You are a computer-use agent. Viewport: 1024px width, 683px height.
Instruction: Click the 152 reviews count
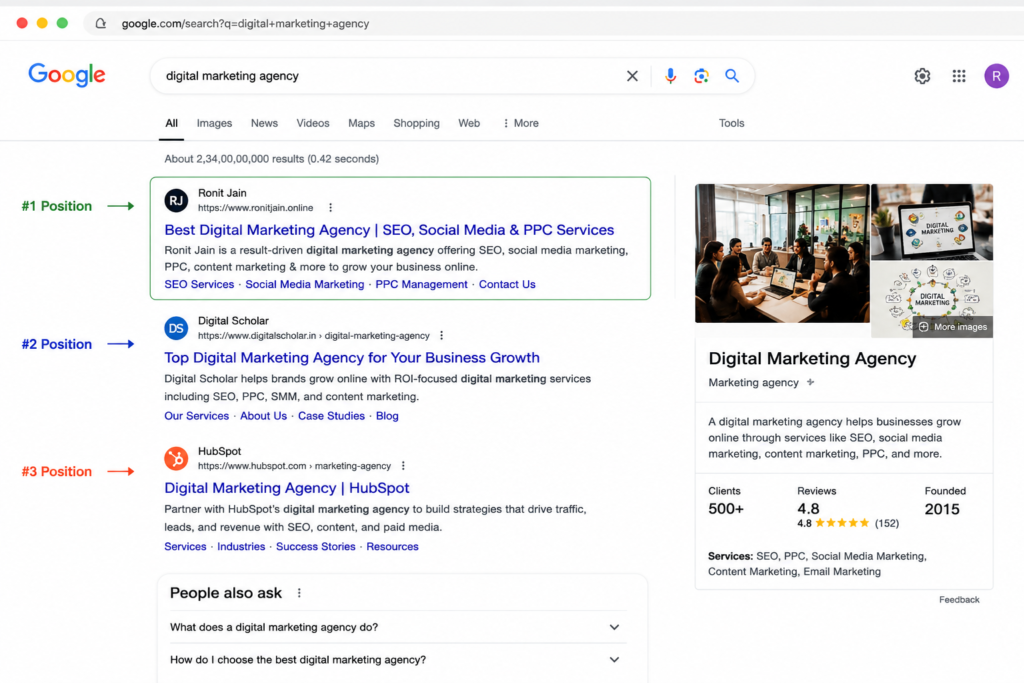887,523
